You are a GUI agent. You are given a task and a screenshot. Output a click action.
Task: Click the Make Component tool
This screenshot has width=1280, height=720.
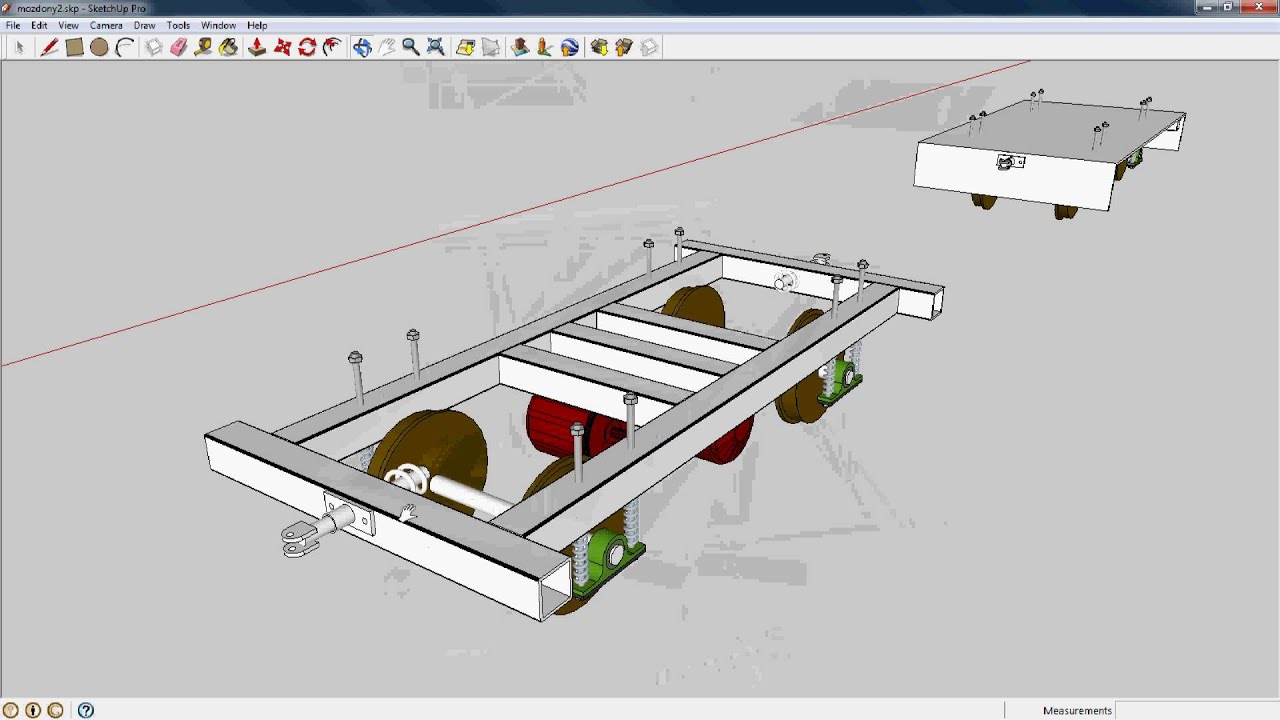153,47
